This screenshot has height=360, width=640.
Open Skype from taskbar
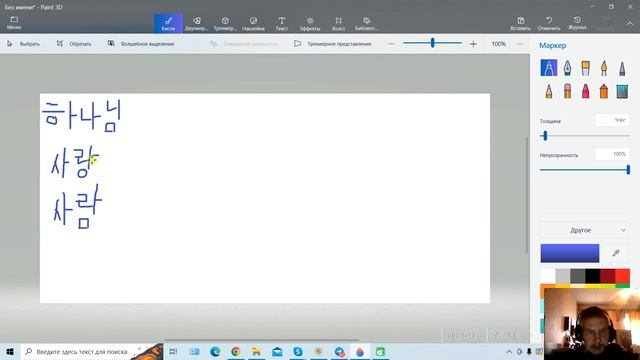(298, 351)
